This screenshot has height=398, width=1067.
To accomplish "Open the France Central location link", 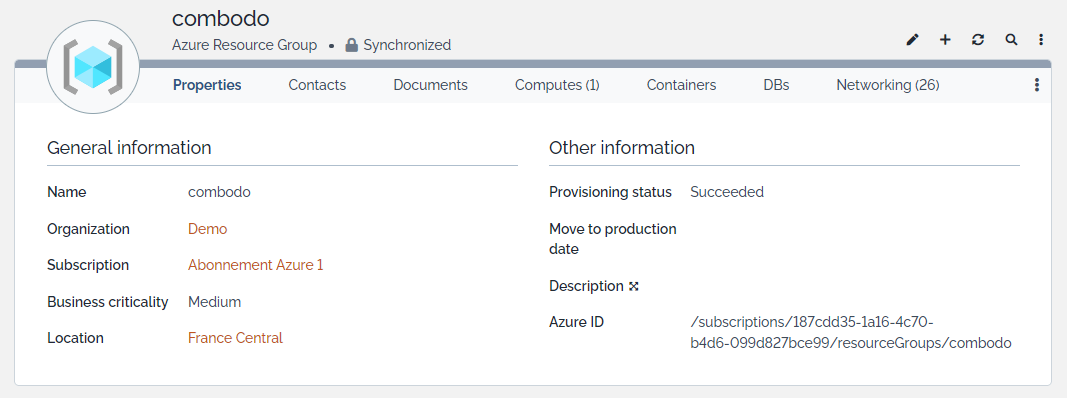I will coord(235,337).
